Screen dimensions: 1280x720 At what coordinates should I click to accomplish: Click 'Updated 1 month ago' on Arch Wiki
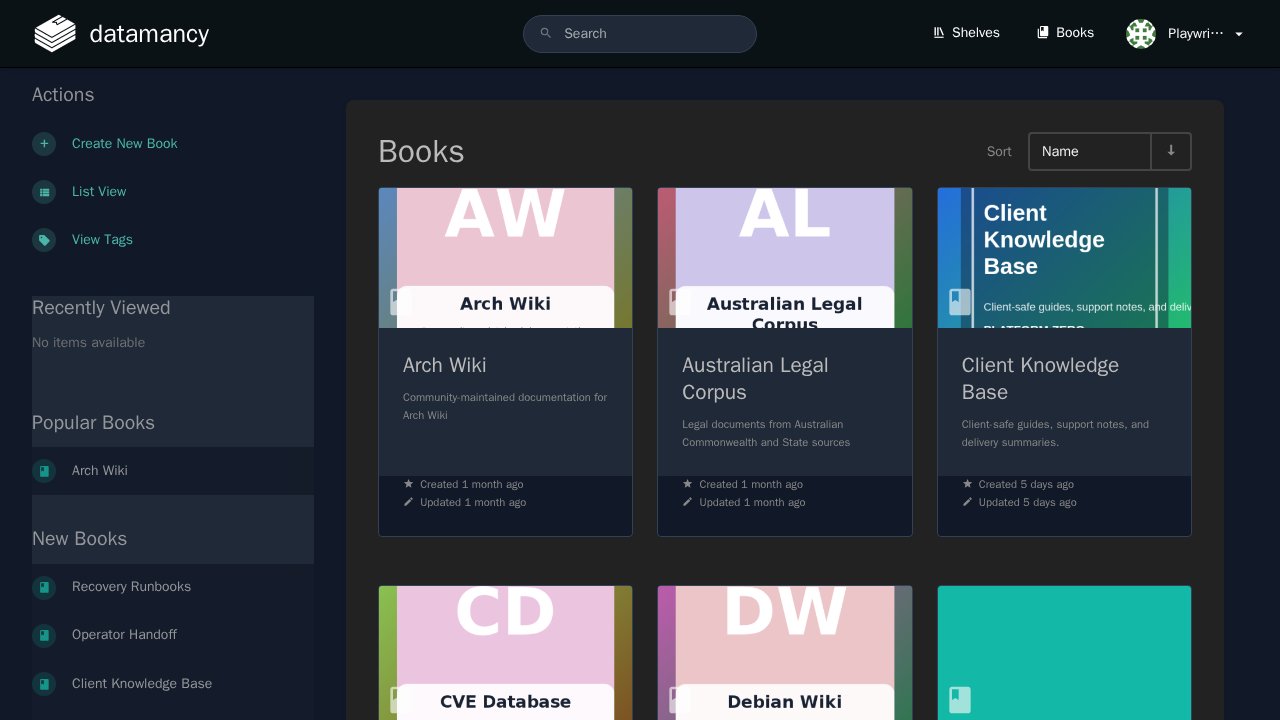(x=473, y=502)
